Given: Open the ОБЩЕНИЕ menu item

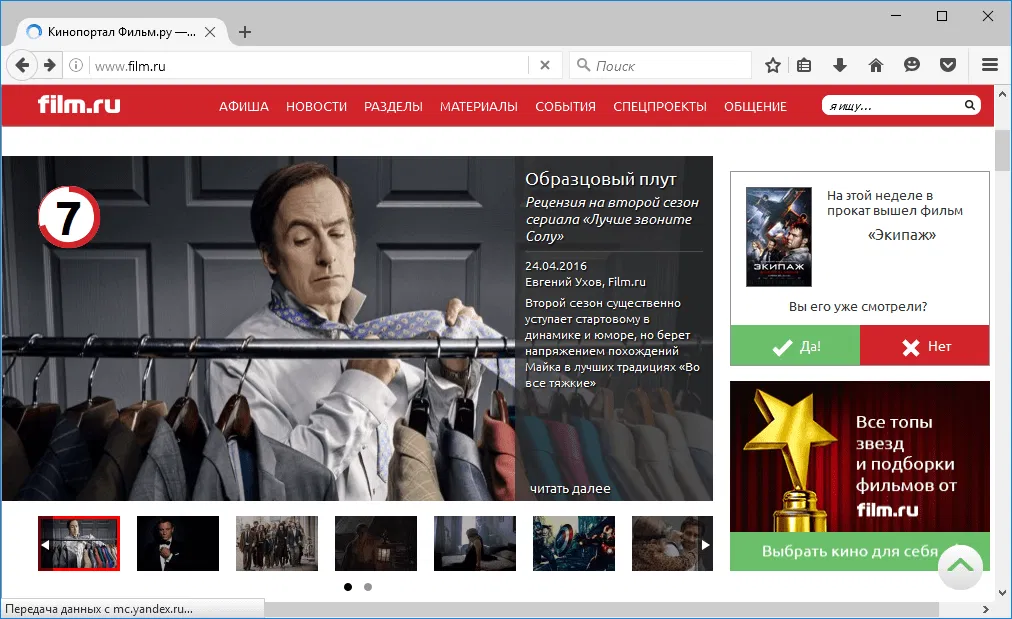Looking at the screenshot, I should (755, 107).
